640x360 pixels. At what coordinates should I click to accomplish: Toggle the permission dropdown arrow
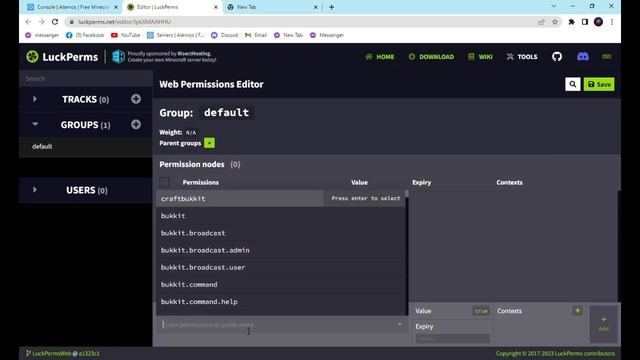400,324
